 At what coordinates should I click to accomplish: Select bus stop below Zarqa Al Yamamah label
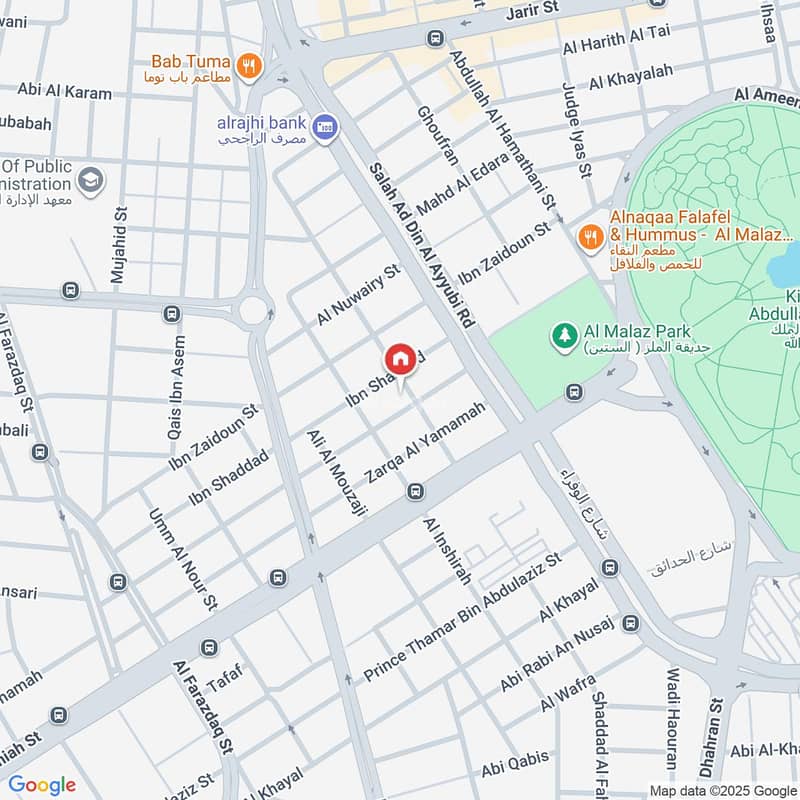415,492
